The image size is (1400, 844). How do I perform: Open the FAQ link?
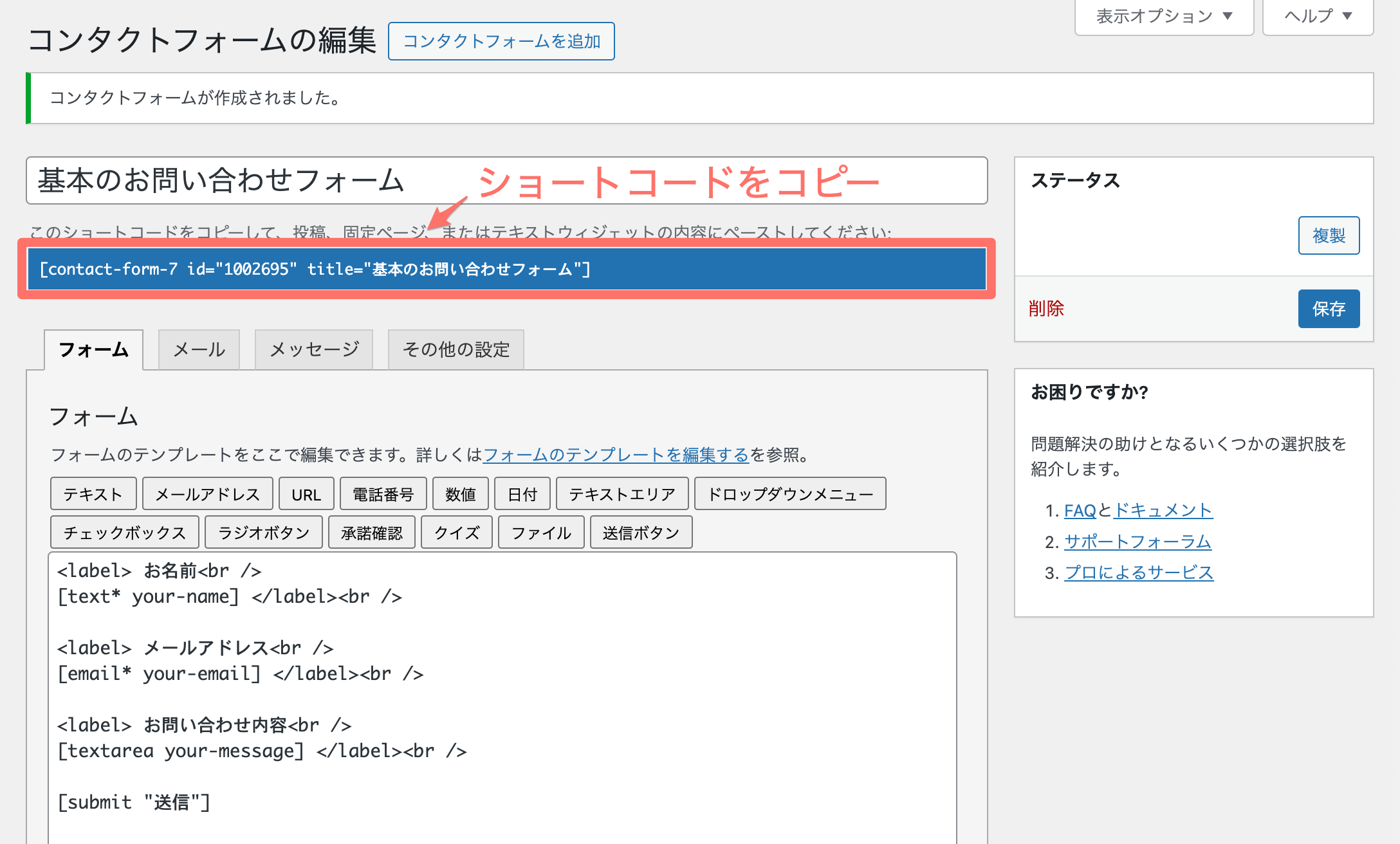[x=1080, y=511]
